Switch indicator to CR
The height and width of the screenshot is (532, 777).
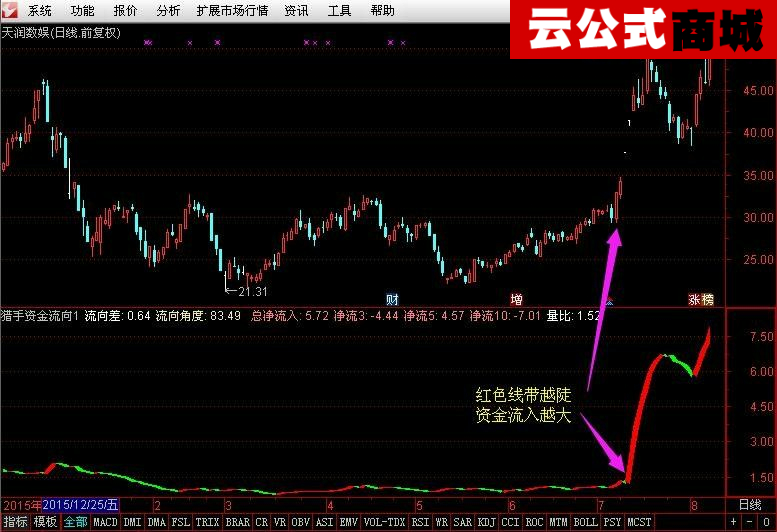[x=262, y=522]
